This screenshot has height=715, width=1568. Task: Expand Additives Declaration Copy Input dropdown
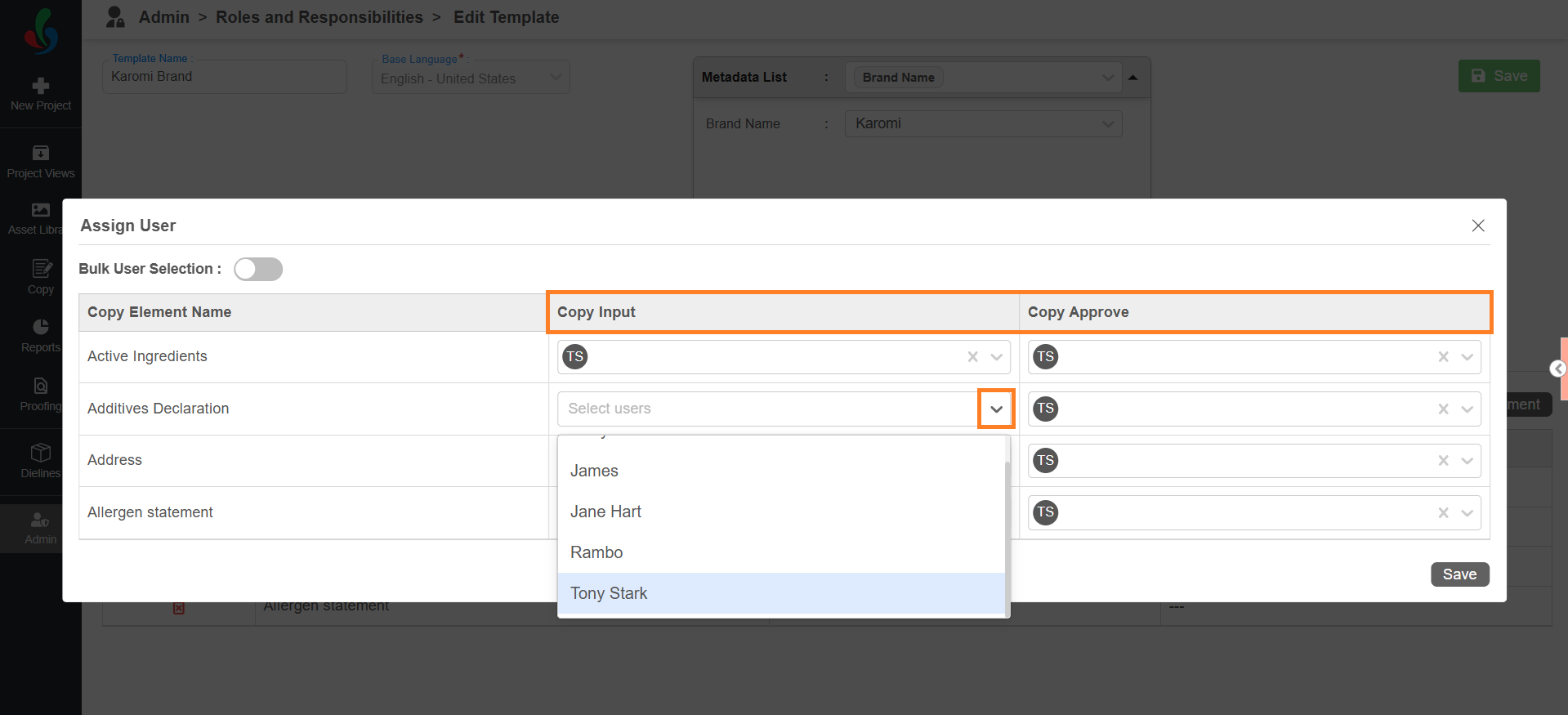coord(996,409)
